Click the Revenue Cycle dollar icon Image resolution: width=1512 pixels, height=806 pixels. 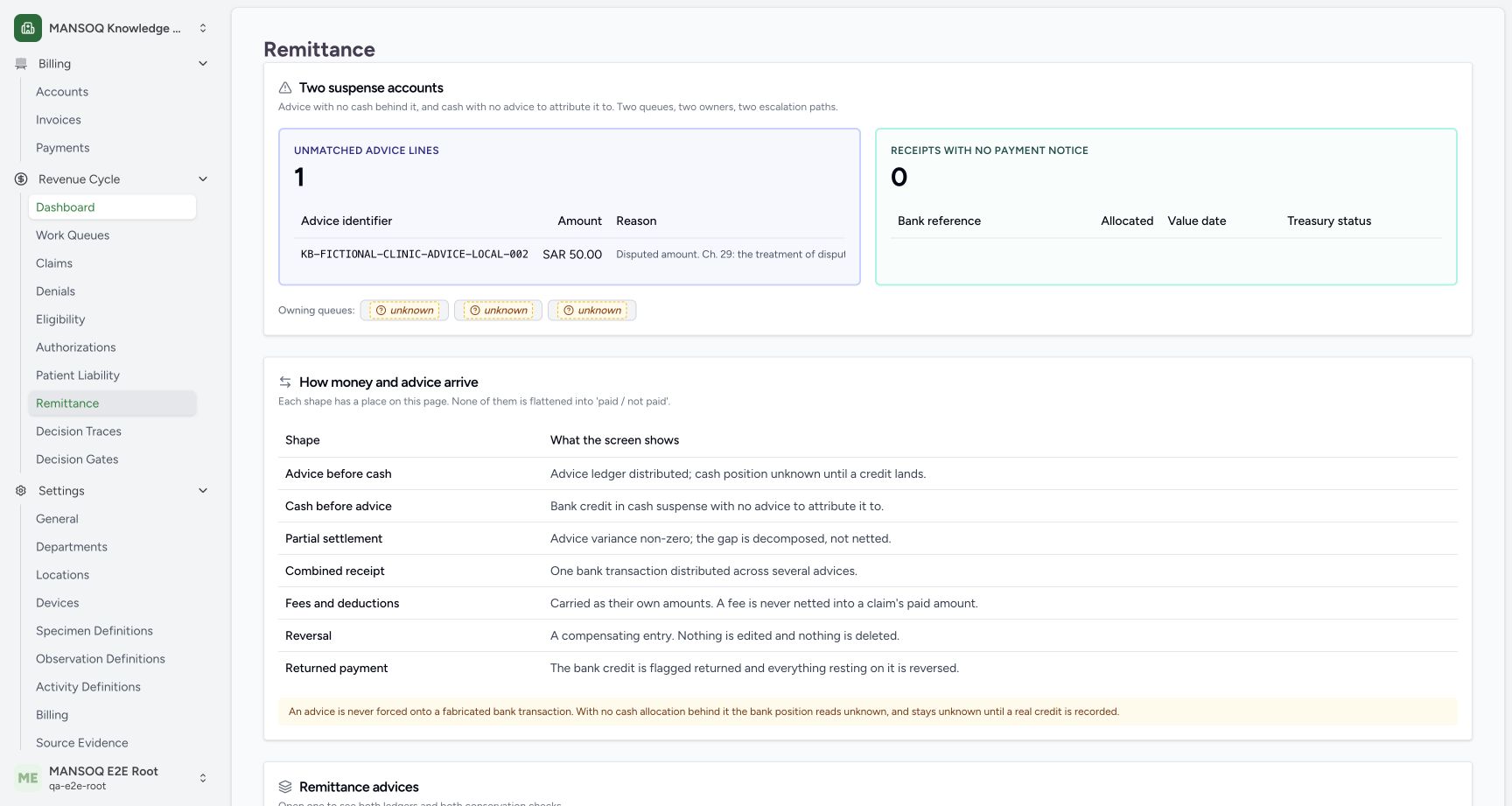coord(21,179)
